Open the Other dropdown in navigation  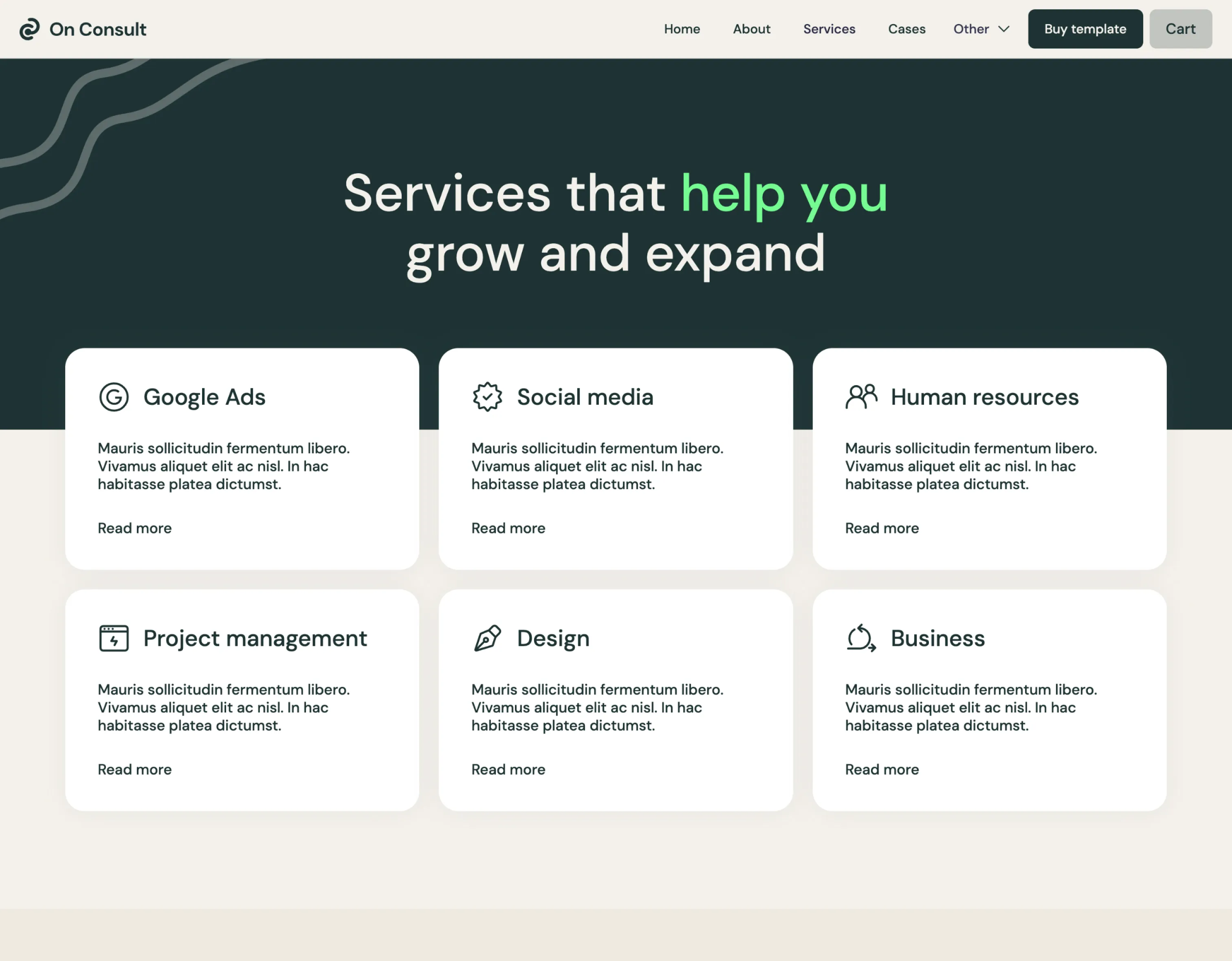point(971,29)
